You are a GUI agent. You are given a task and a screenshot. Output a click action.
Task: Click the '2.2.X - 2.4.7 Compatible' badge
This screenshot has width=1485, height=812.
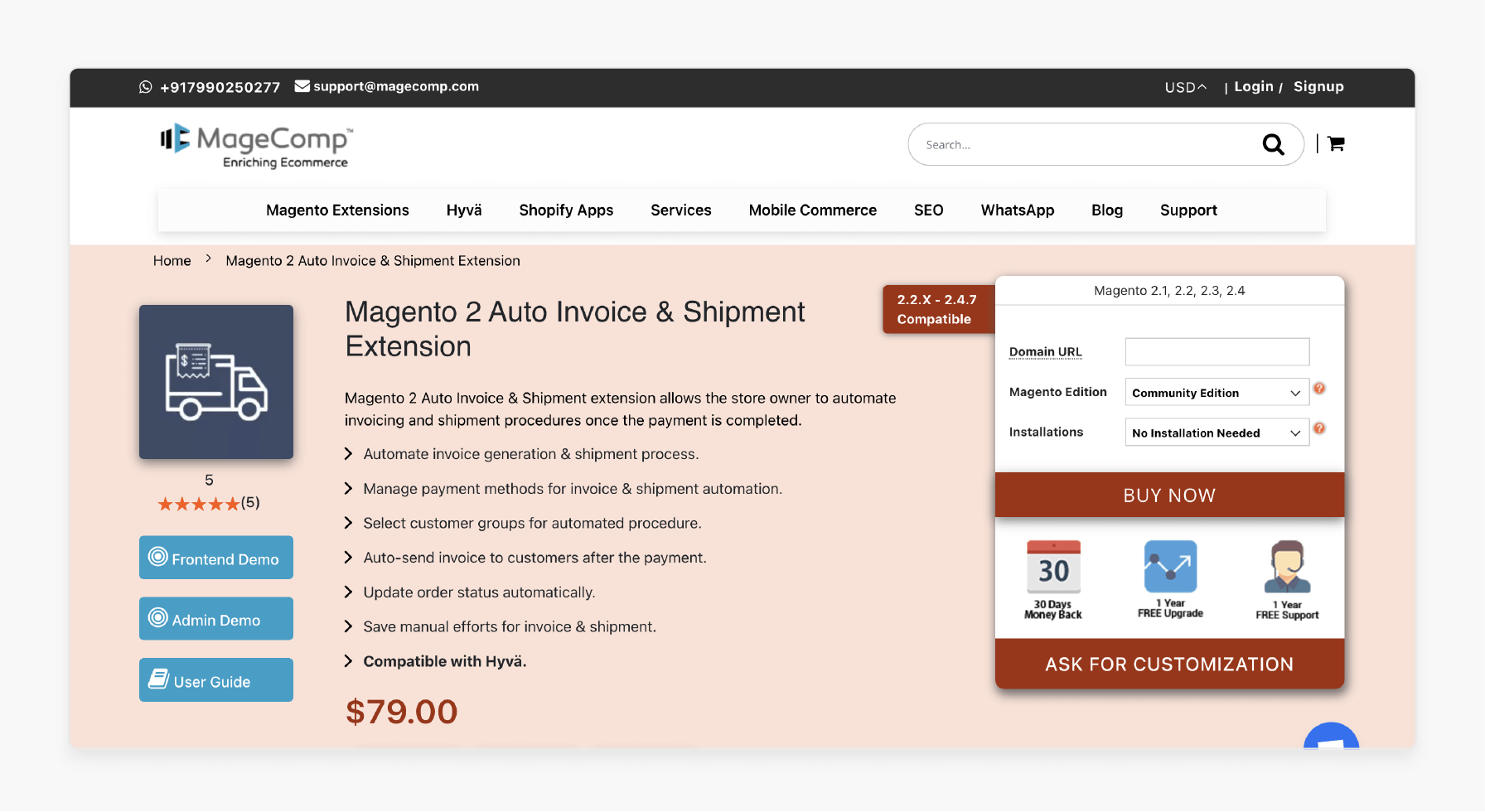[938, 309]
